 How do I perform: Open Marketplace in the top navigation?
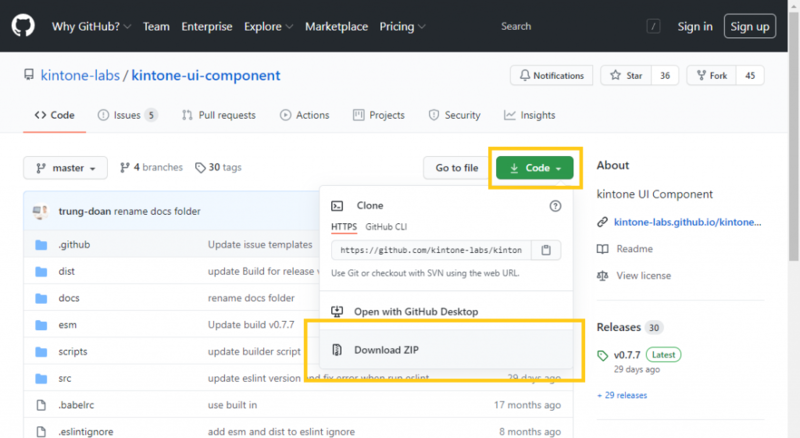[x=336, y=27]
